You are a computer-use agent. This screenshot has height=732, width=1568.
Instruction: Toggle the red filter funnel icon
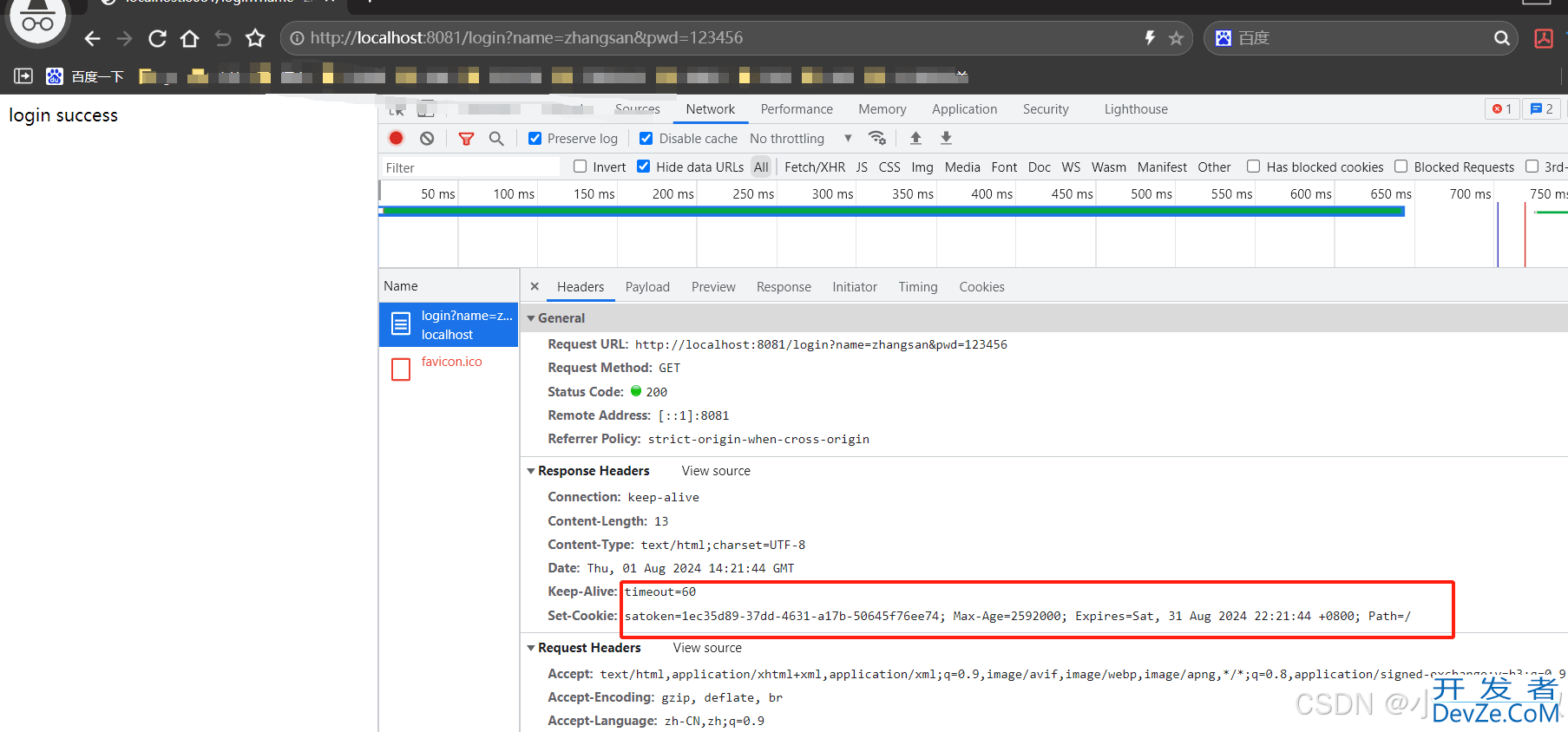click(466, 138)
